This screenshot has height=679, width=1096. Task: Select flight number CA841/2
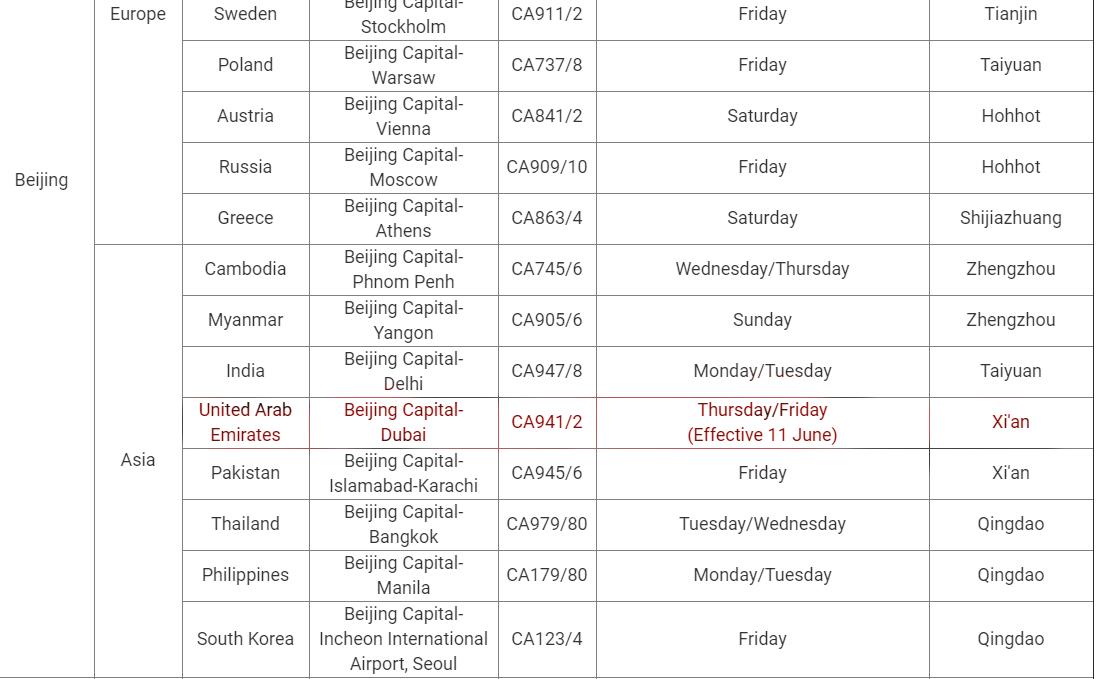[x=547, y=116]
